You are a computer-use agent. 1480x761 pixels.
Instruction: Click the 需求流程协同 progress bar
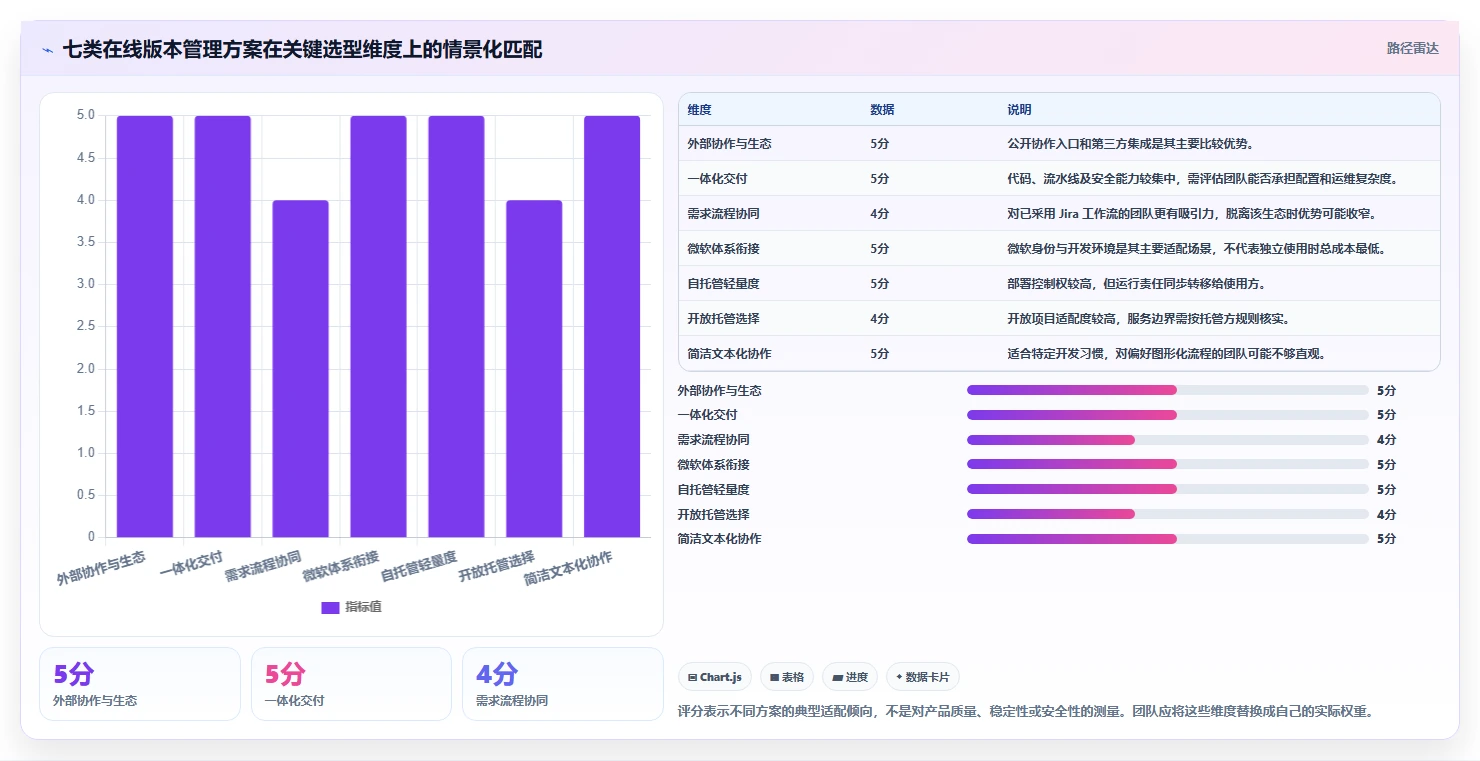(1167, 440)
